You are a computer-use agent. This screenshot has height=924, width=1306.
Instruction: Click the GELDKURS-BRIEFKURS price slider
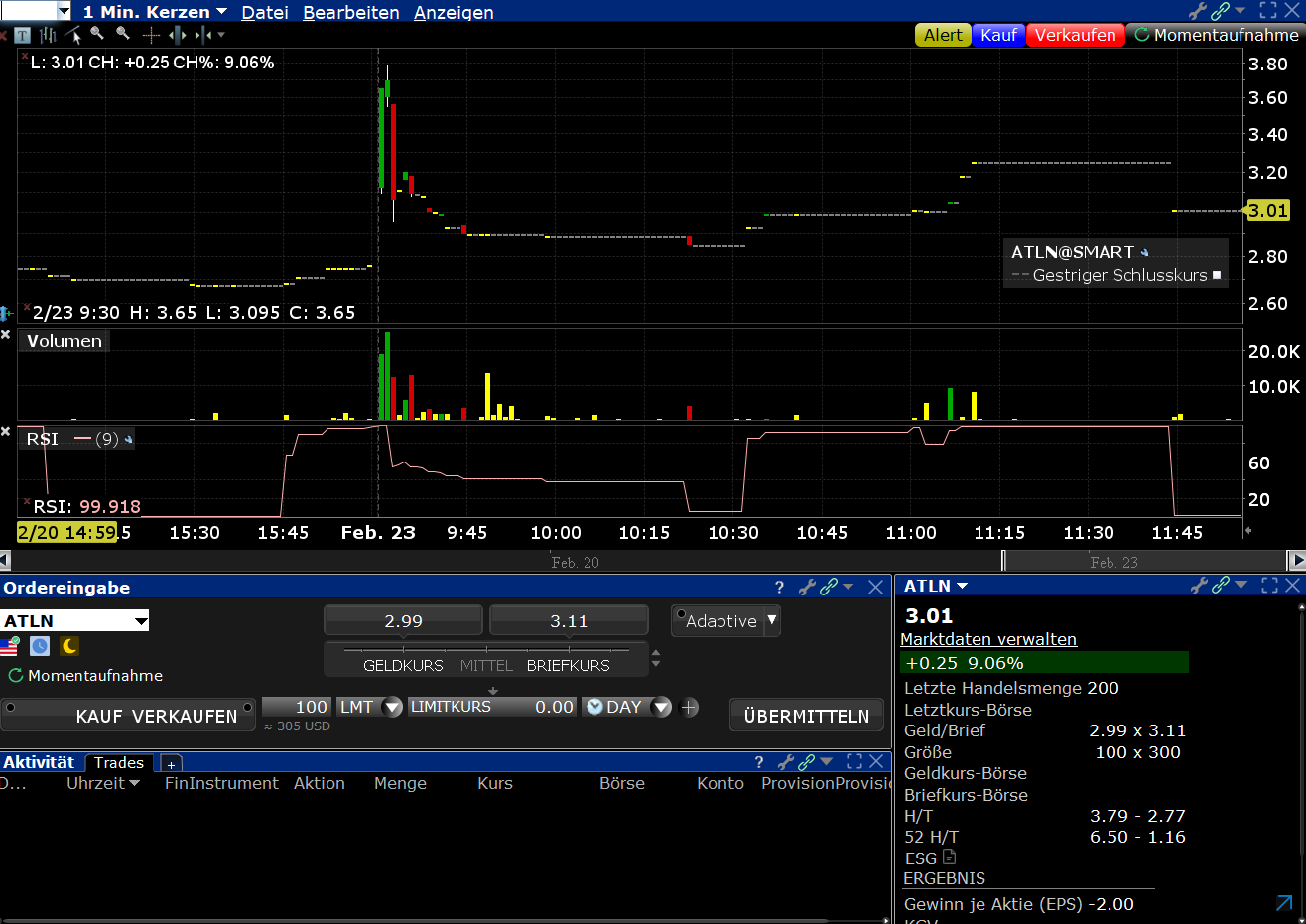(486, 650)
